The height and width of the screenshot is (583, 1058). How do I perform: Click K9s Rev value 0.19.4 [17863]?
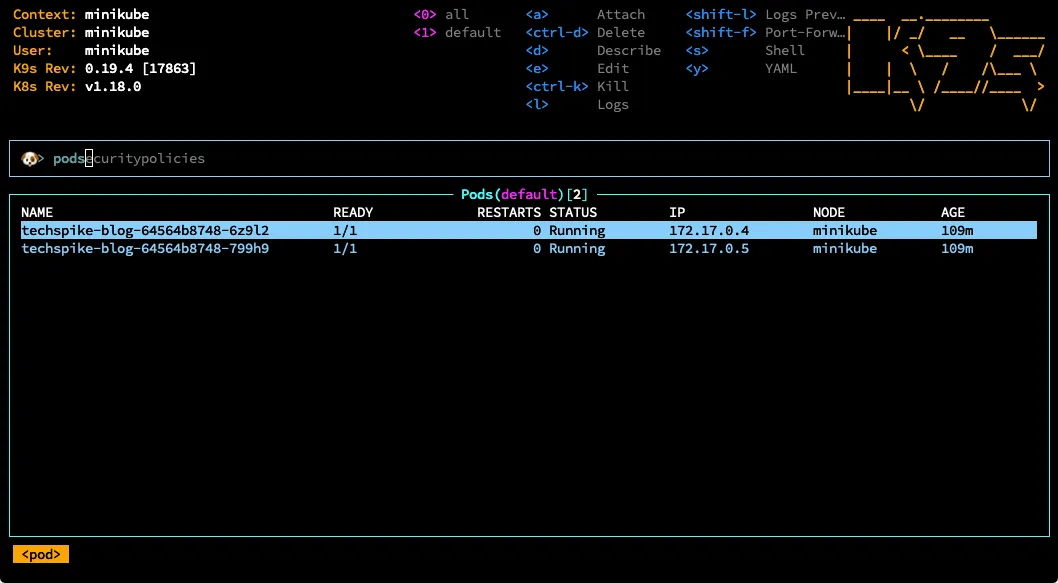point(140,69)
